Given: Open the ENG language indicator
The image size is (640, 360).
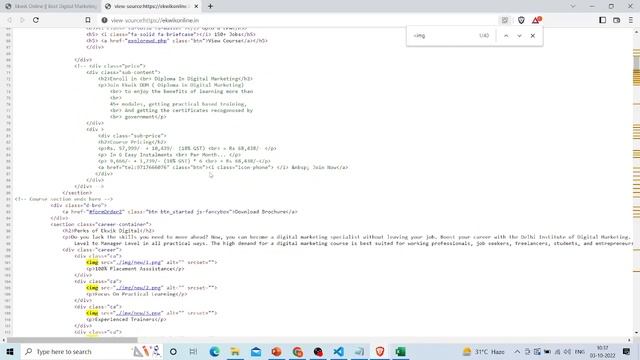Looking at the screenshot, I should (x=580, y=351).
